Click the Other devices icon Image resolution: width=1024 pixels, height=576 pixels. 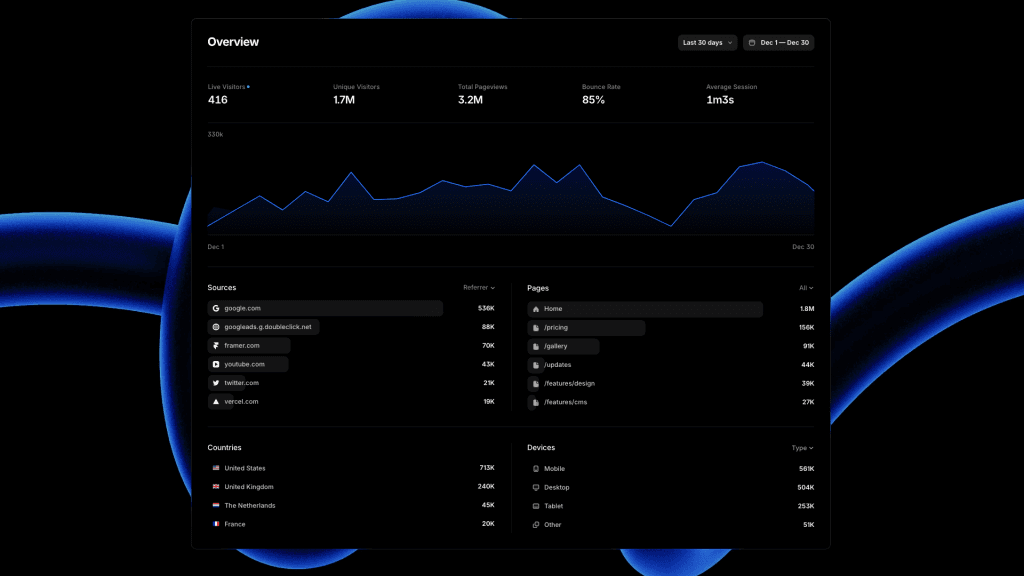click(x=536, y=525)
